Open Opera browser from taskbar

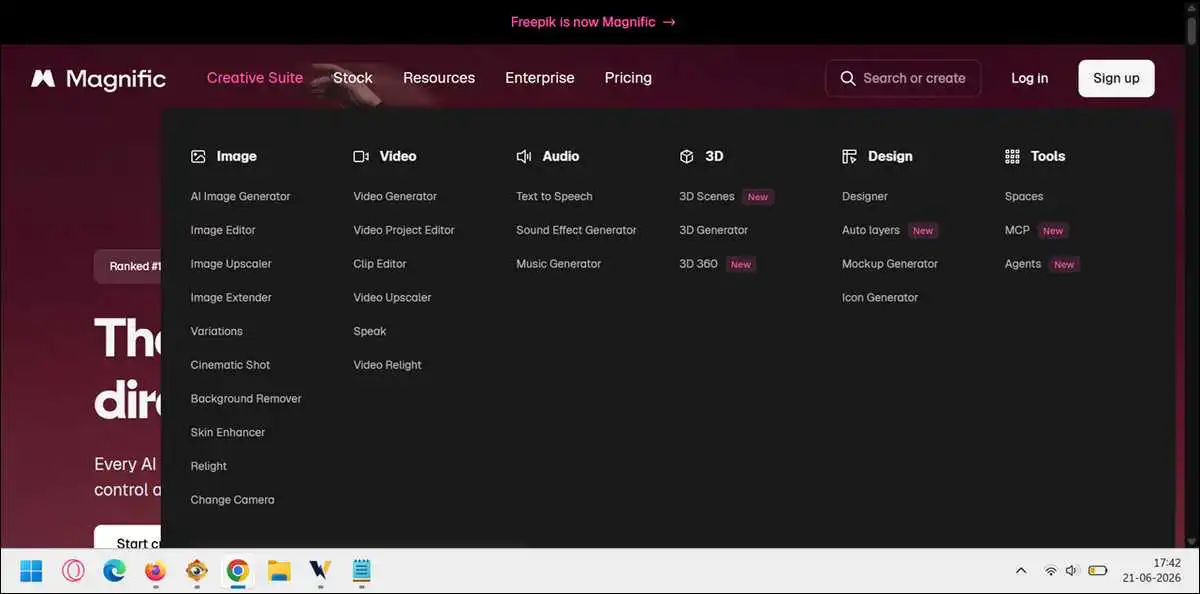(x=73, y=571)
